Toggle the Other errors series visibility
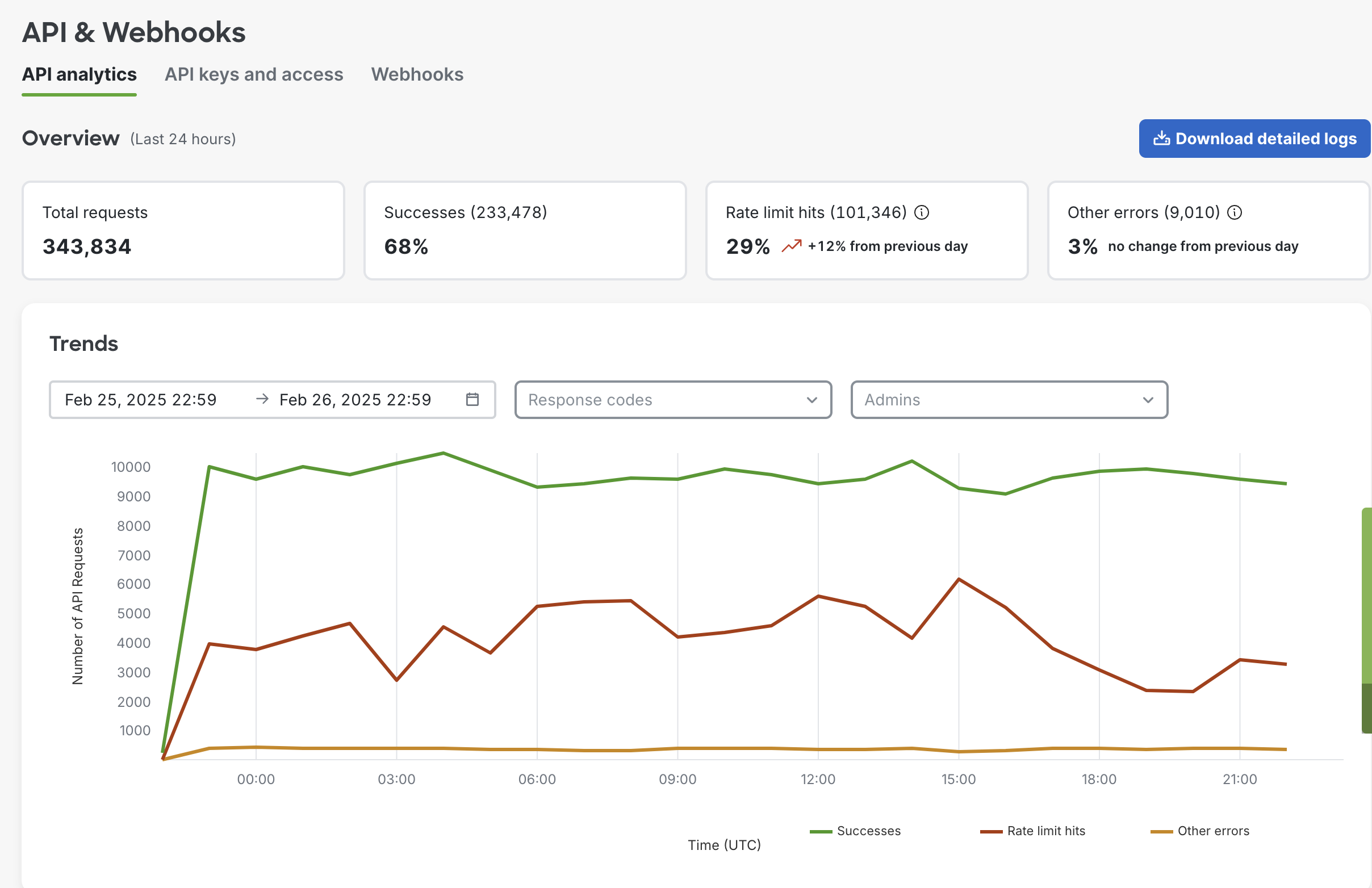The width and height of the screenshot is (1372, 888). [1214, 831]
